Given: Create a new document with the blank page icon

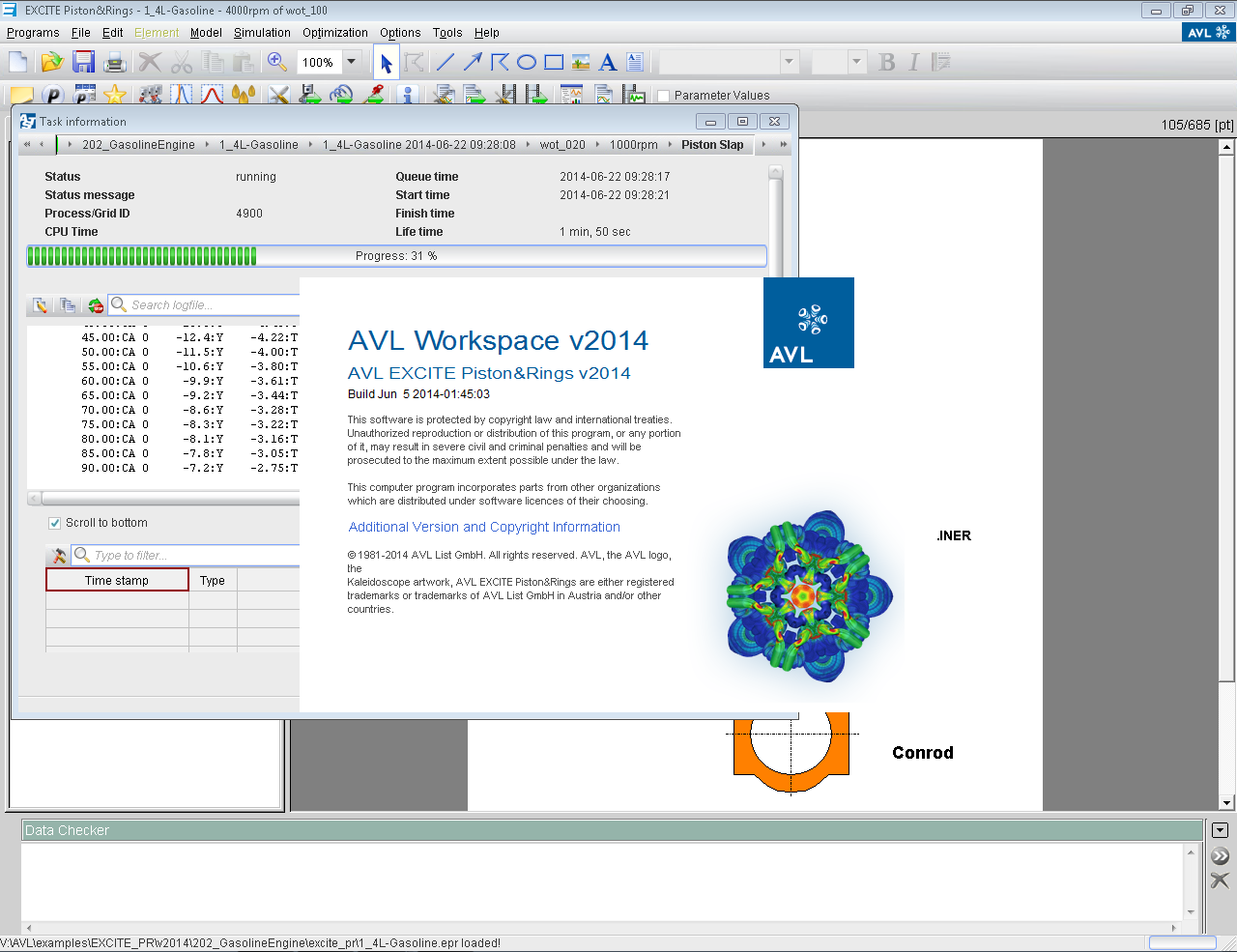Looking at the screenshot, I should (18, 62).
